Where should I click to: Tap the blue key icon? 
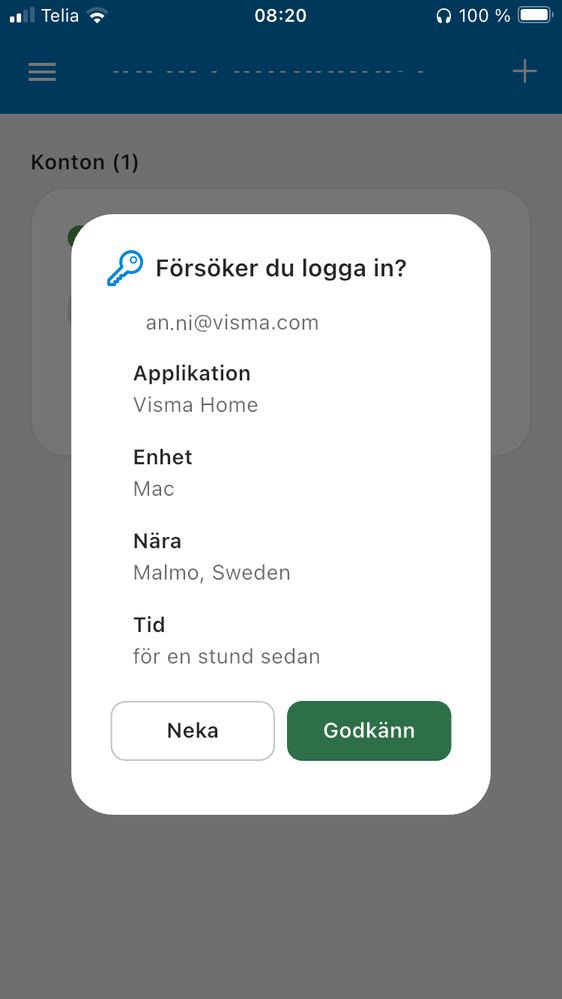124,268
